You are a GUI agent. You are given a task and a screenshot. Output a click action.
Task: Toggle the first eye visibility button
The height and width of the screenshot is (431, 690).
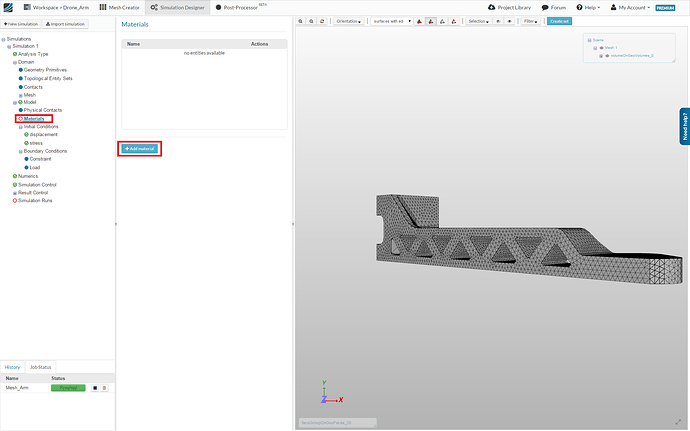coord(498,21)
